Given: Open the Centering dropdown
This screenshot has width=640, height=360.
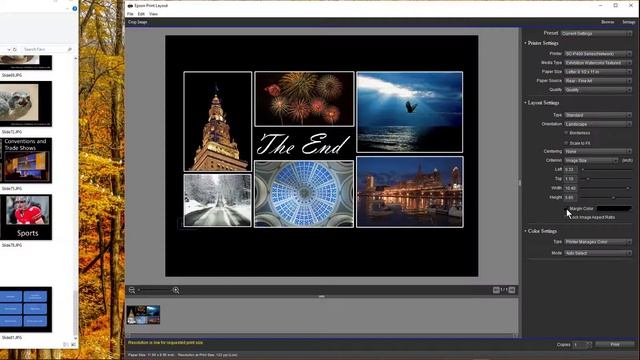Looking at the screenshot, I should pos(598,151).
